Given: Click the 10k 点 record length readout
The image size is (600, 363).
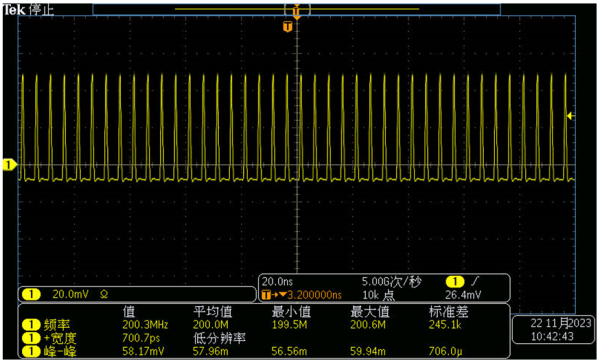Looking at the screenshot, I should click(378, 295).
